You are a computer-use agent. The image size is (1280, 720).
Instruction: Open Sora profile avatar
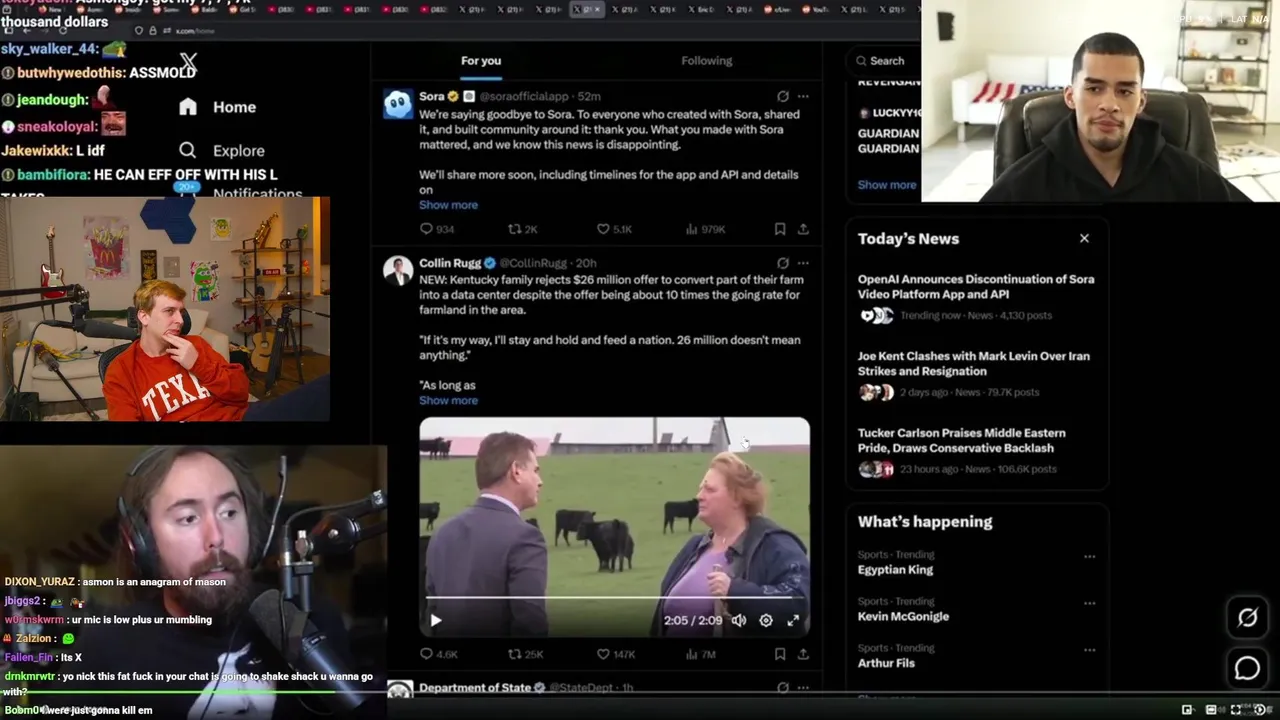click(x=398, y=104)
